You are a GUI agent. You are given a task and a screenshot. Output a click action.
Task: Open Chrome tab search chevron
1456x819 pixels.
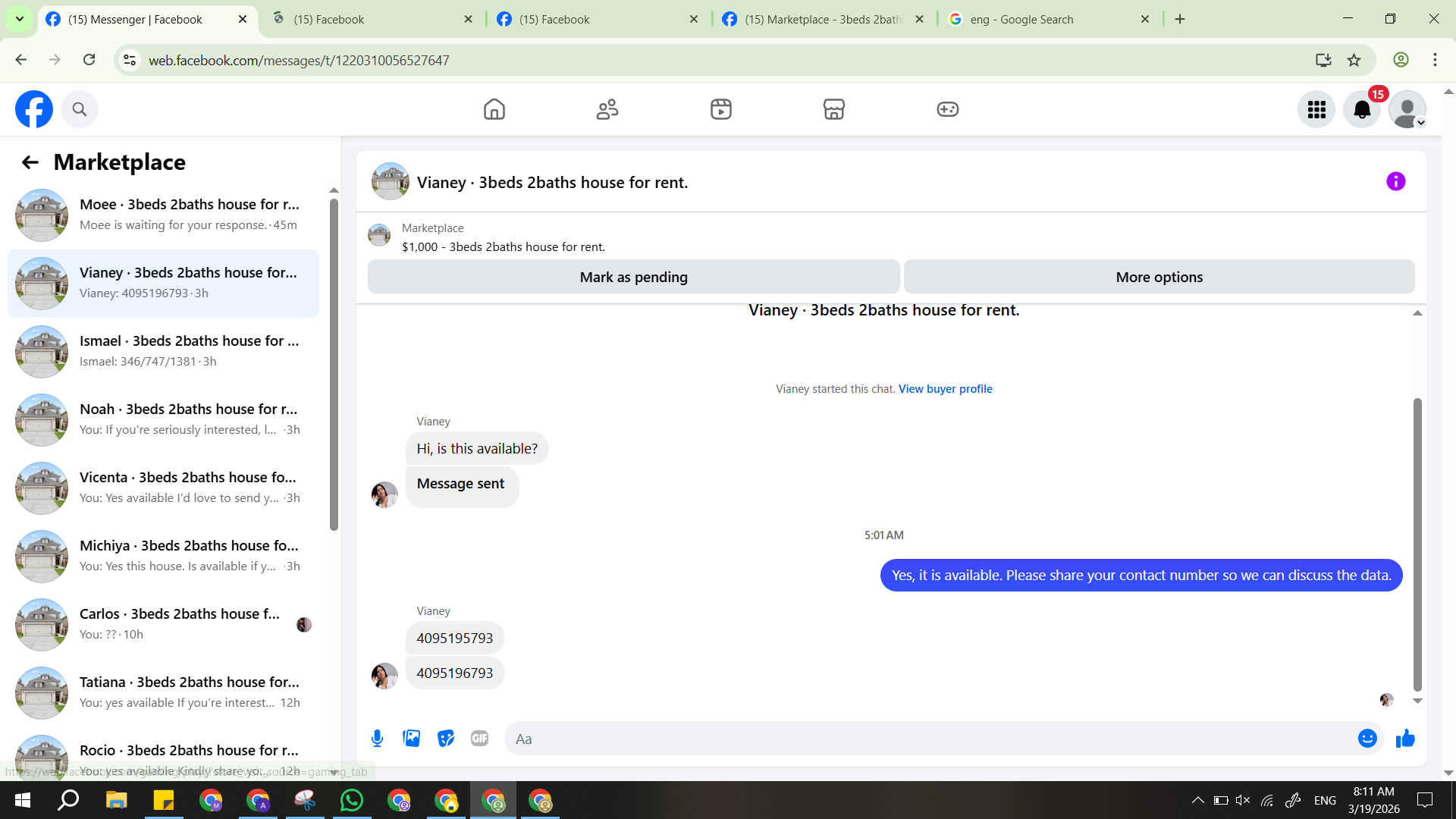pos(19,19)
